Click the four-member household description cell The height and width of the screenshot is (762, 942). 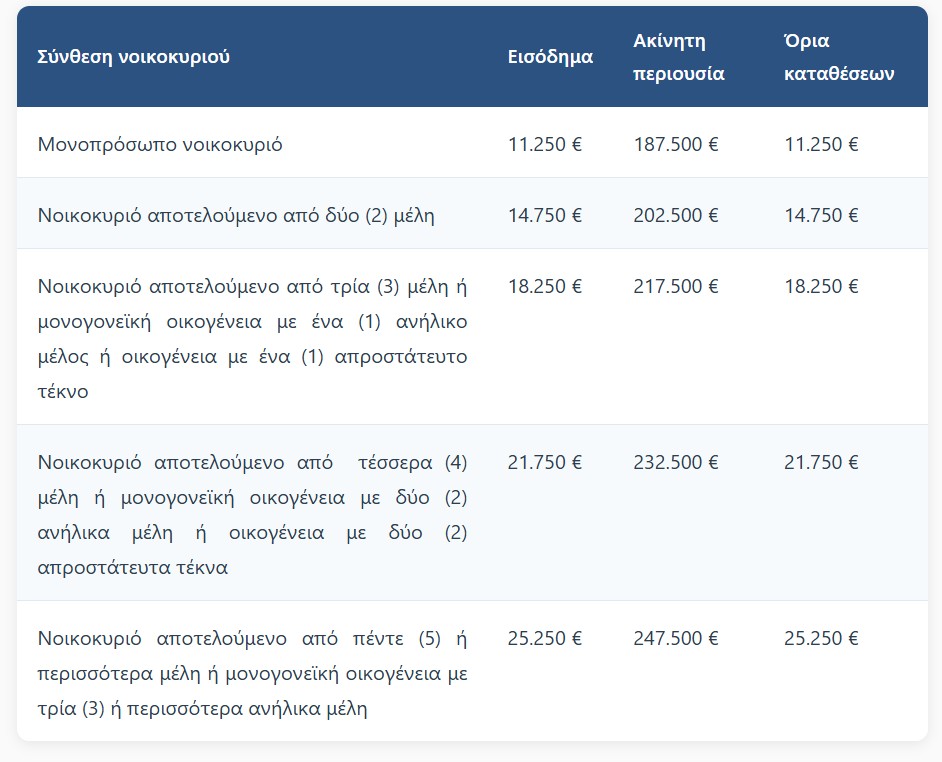(252, 514)
